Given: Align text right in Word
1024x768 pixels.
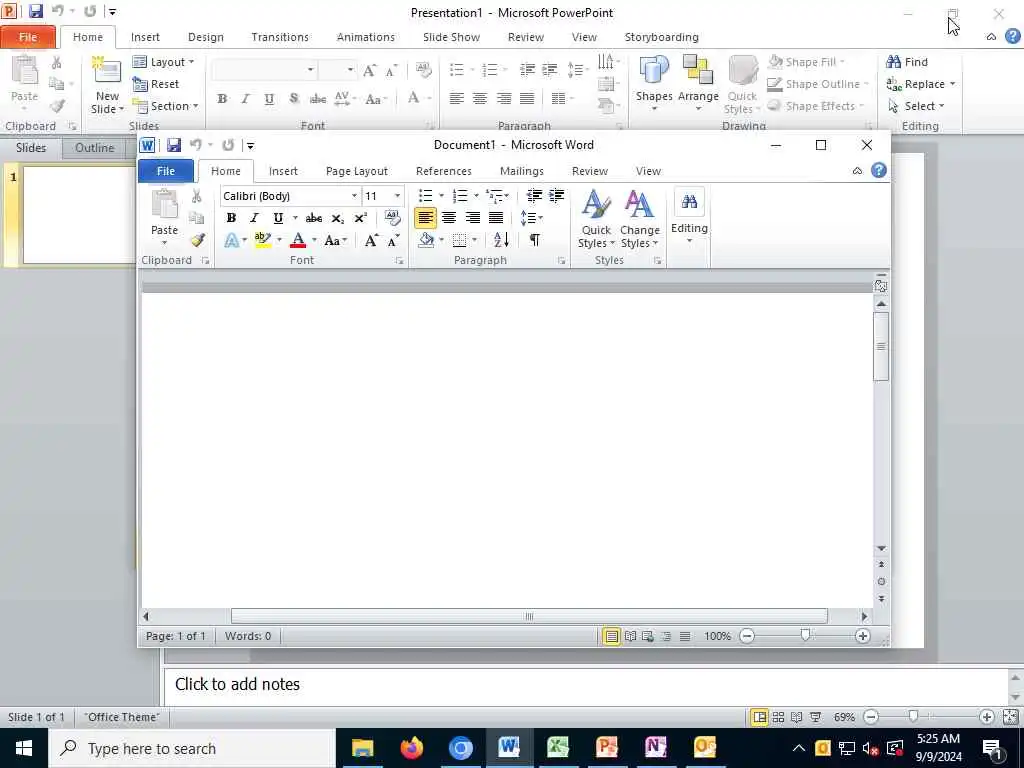Looking at the screenshot, I should 473,218.
